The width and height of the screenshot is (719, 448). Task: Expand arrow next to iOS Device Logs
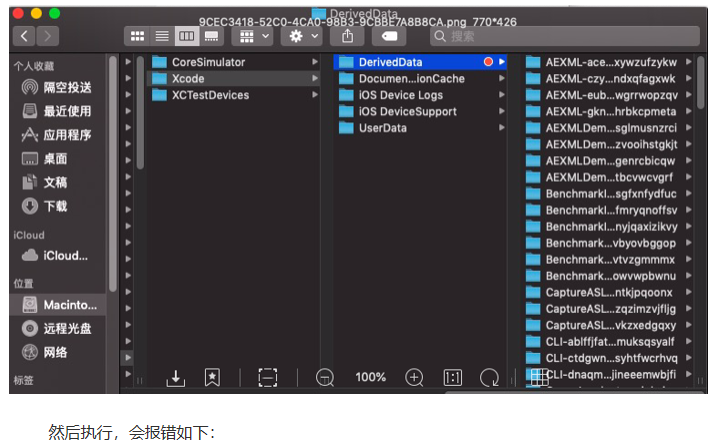[502, 95]
